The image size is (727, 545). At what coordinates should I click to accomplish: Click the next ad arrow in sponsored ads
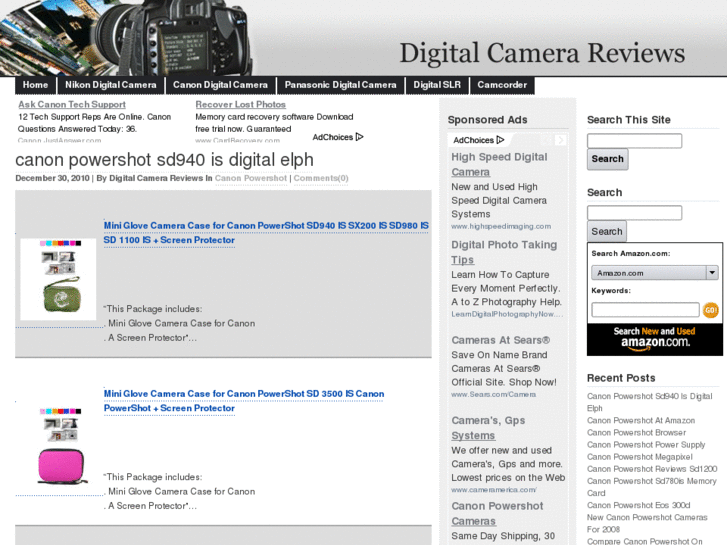coord(561,140)
